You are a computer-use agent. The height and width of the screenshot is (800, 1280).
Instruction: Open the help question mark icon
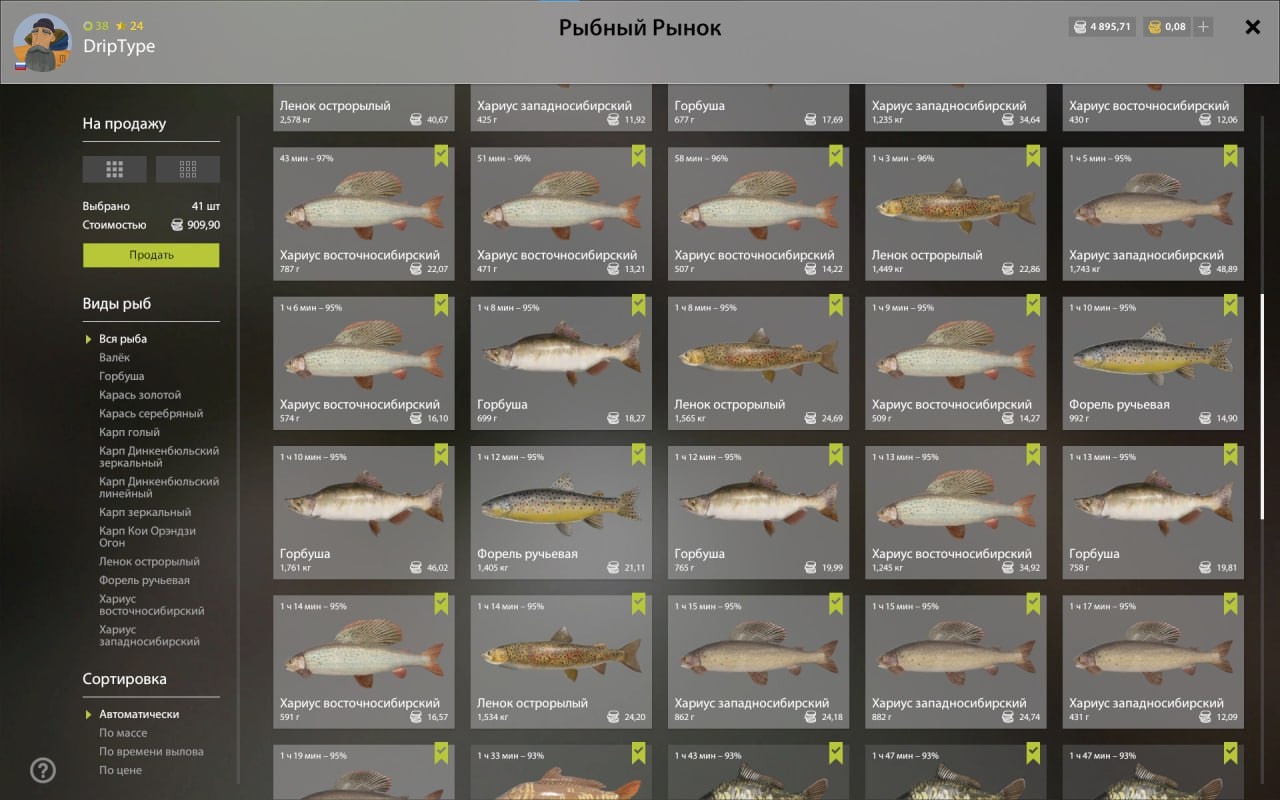tap(43, 770)
